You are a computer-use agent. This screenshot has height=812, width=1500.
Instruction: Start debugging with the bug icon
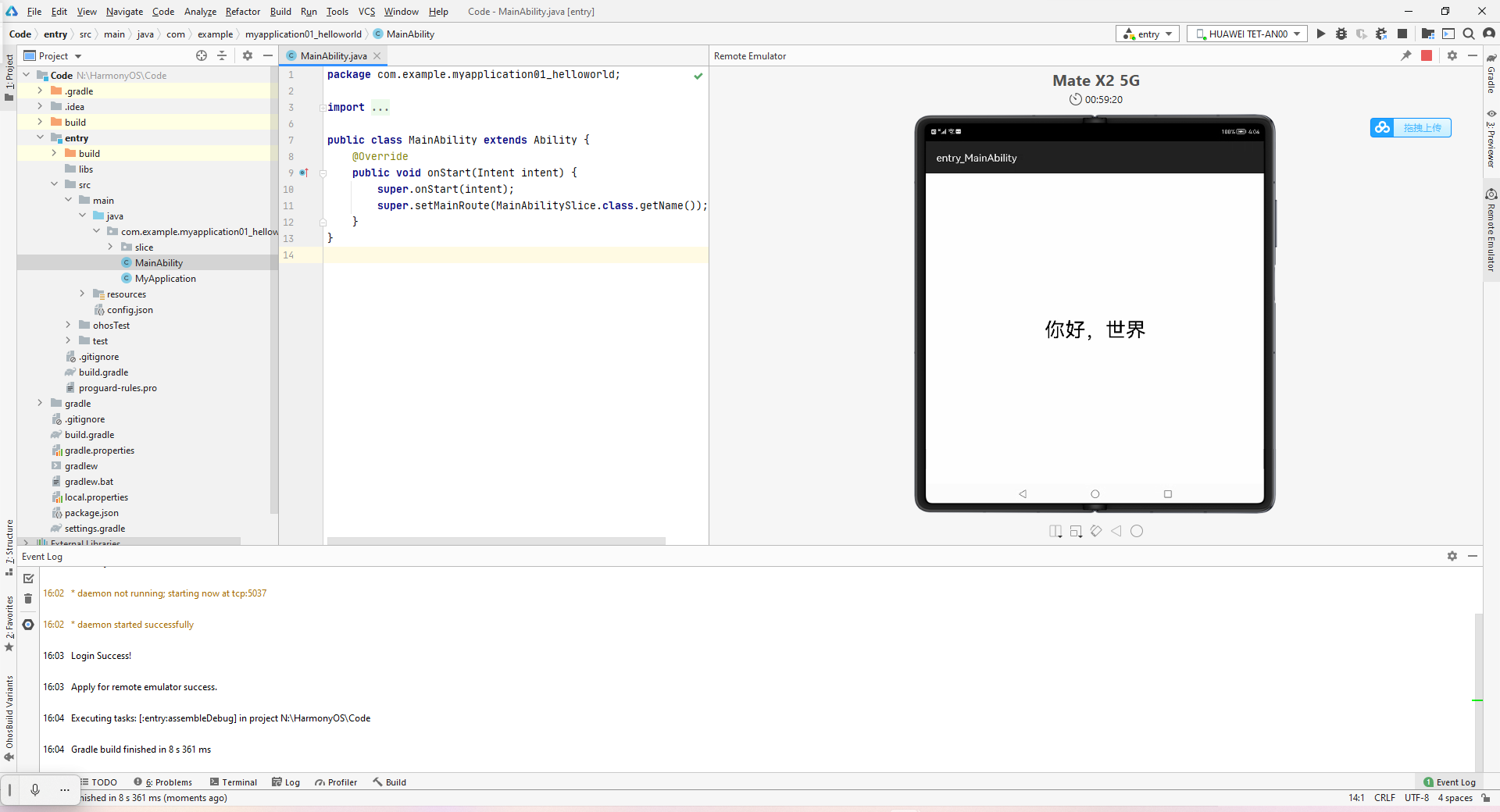[x=1341, y=34]
